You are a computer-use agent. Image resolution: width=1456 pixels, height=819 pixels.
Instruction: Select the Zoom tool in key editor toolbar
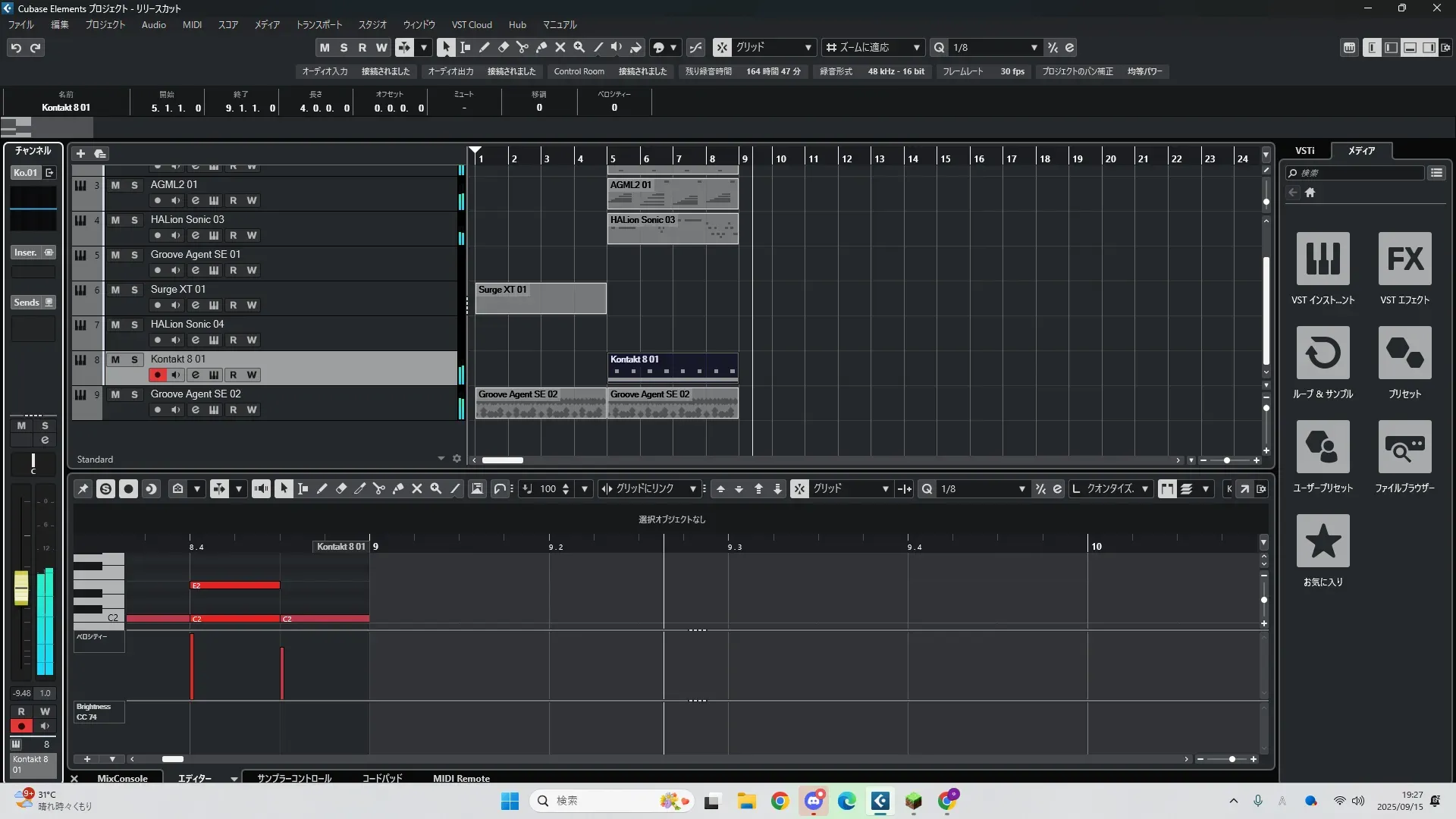[x=436, y=489]
